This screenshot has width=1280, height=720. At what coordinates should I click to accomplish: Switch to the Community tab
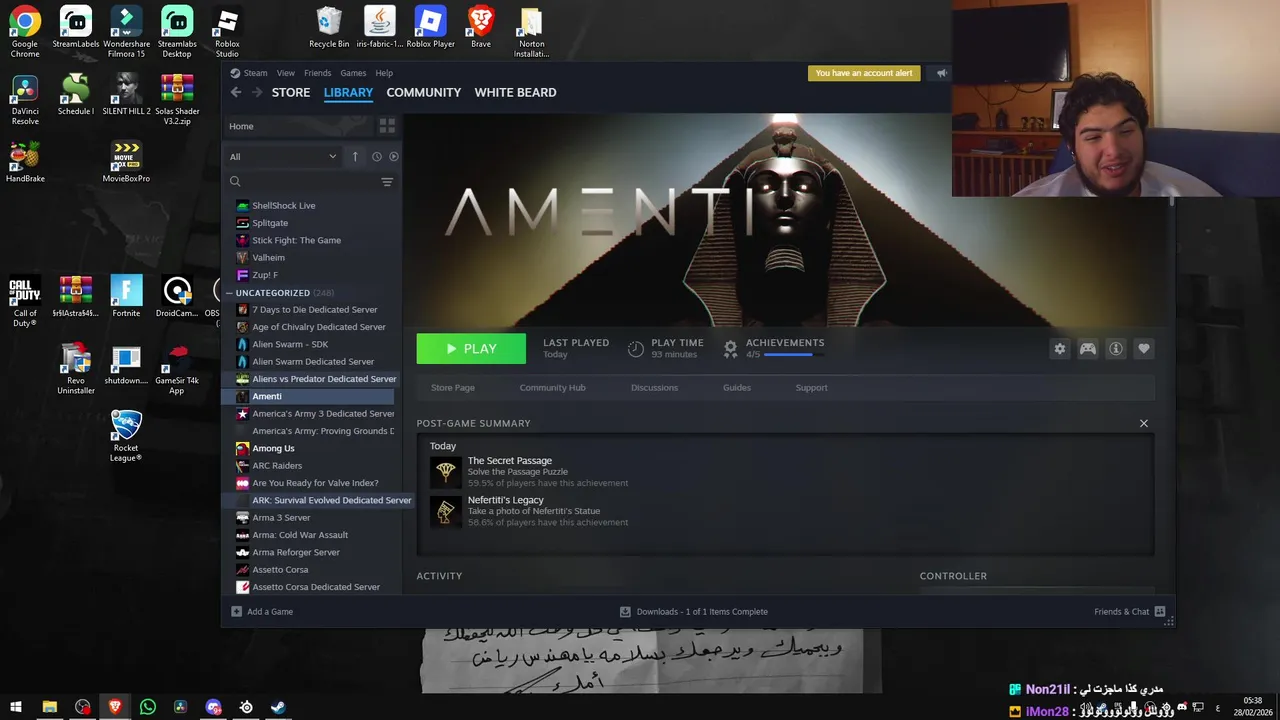(424, 92)
